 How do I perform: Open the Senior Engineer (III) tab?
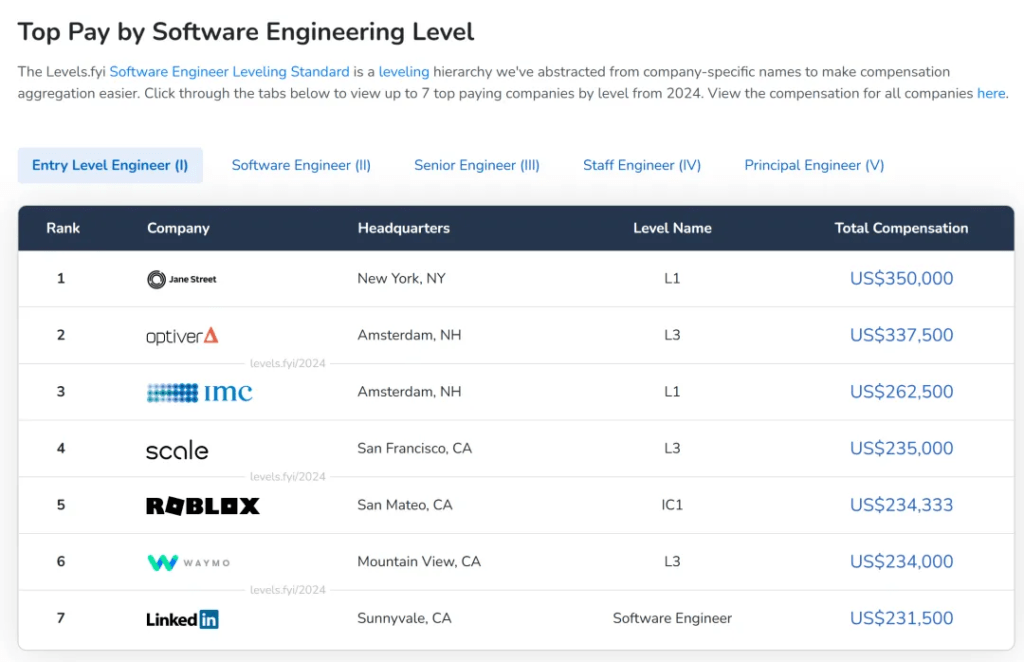(x=477, y=165)
